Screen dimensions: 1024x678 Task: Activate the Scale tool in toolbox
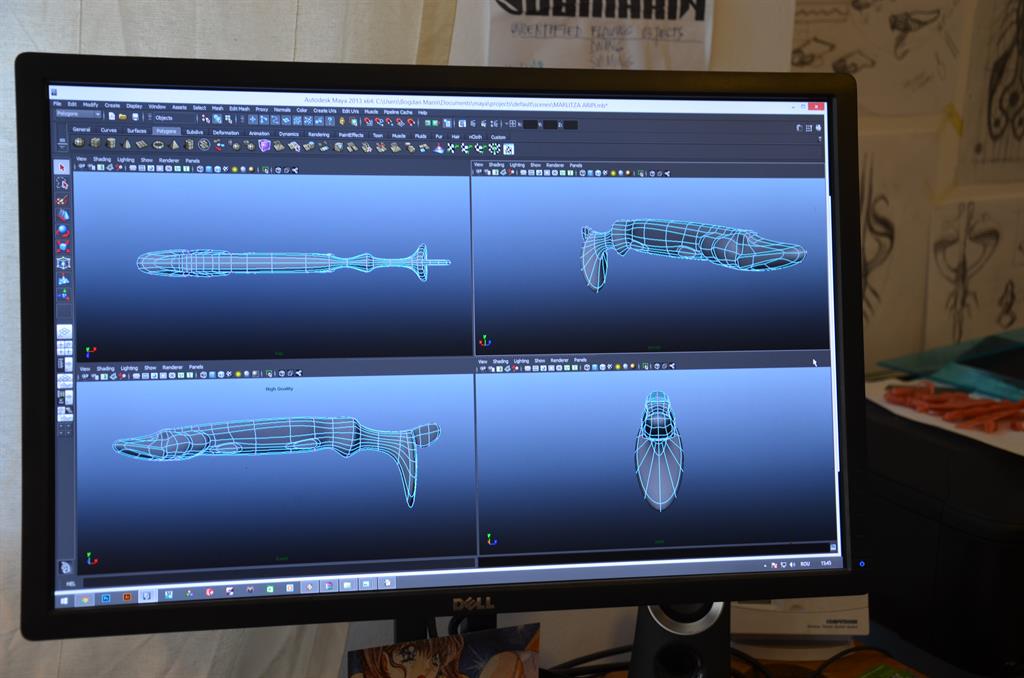coord(63,246)
